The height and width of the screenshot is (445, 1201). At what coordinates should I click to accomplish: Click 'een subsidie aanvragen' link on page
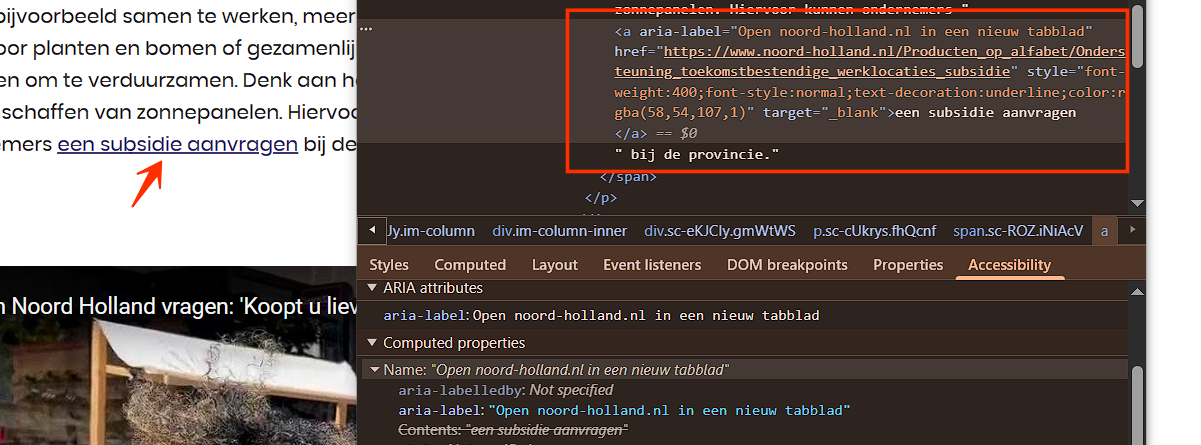(177, 144)
